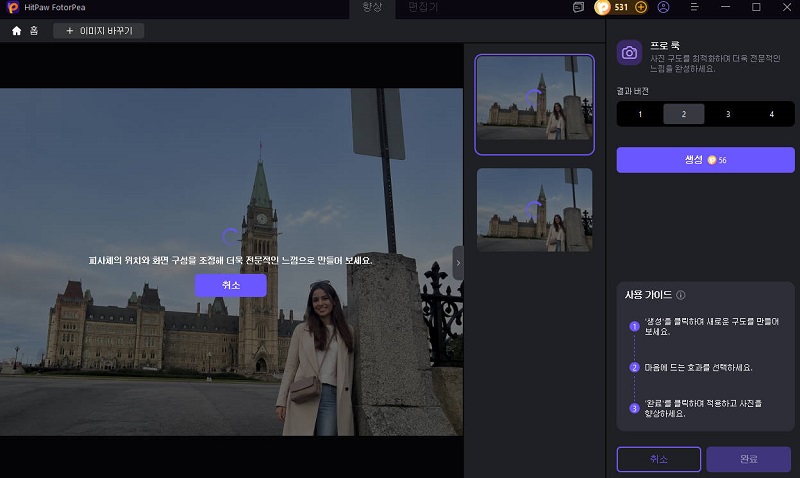Select result version 3

pyautogui.click(x=728, y=114)
